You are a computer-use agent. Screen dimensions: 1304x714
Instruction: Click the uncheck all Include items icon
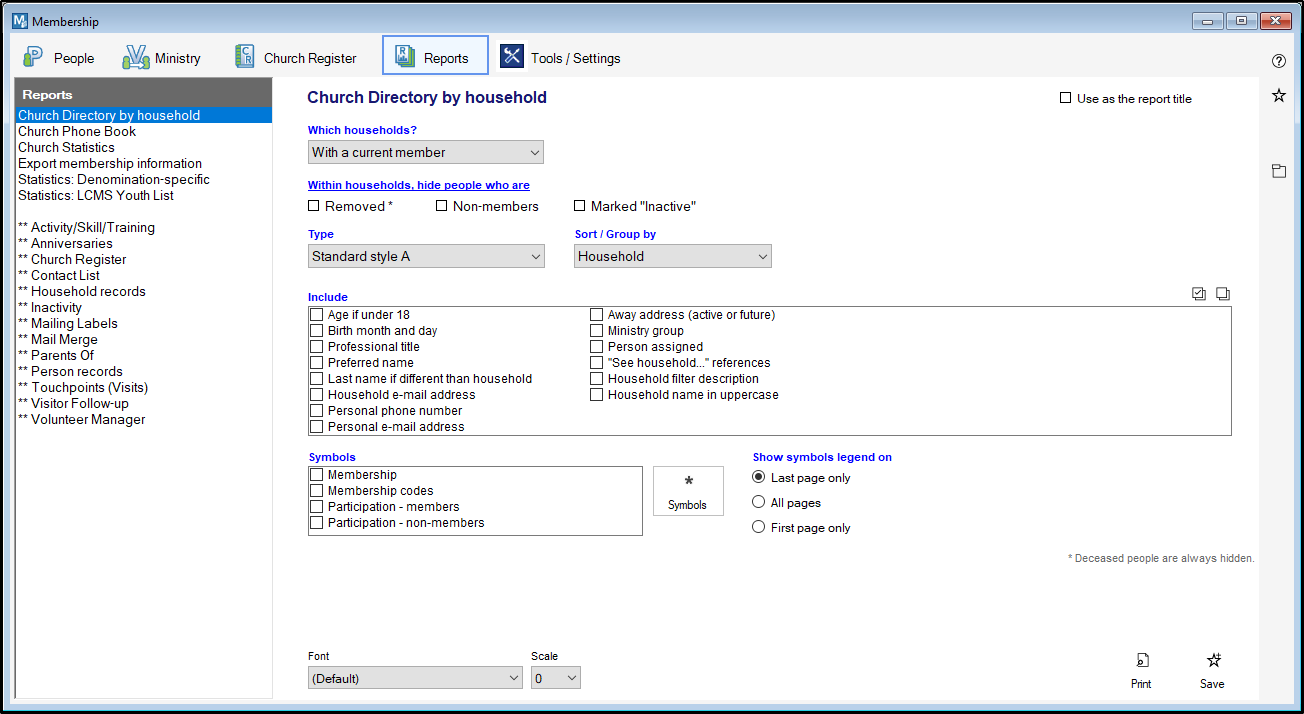(x=1222, y=294)
